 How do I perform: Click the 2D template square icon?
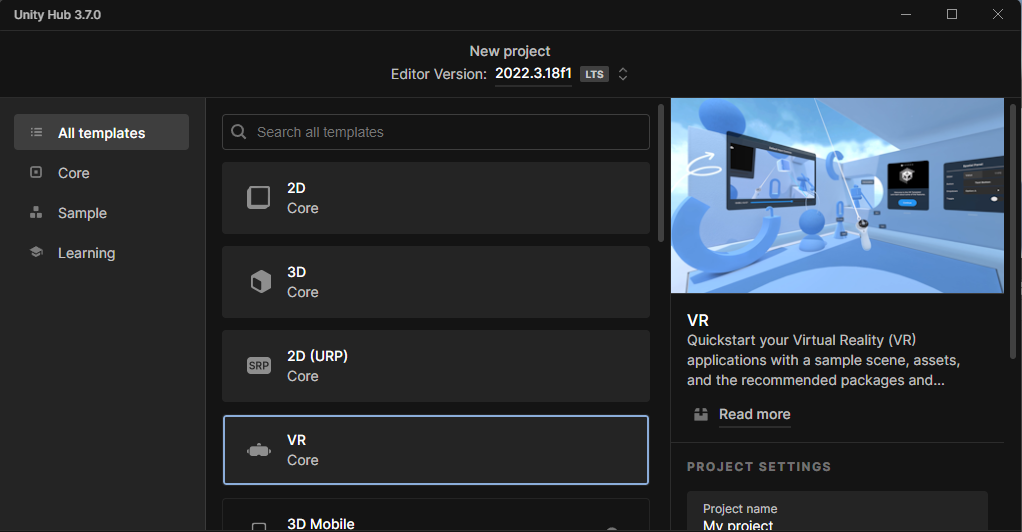[x=259, y=198]
